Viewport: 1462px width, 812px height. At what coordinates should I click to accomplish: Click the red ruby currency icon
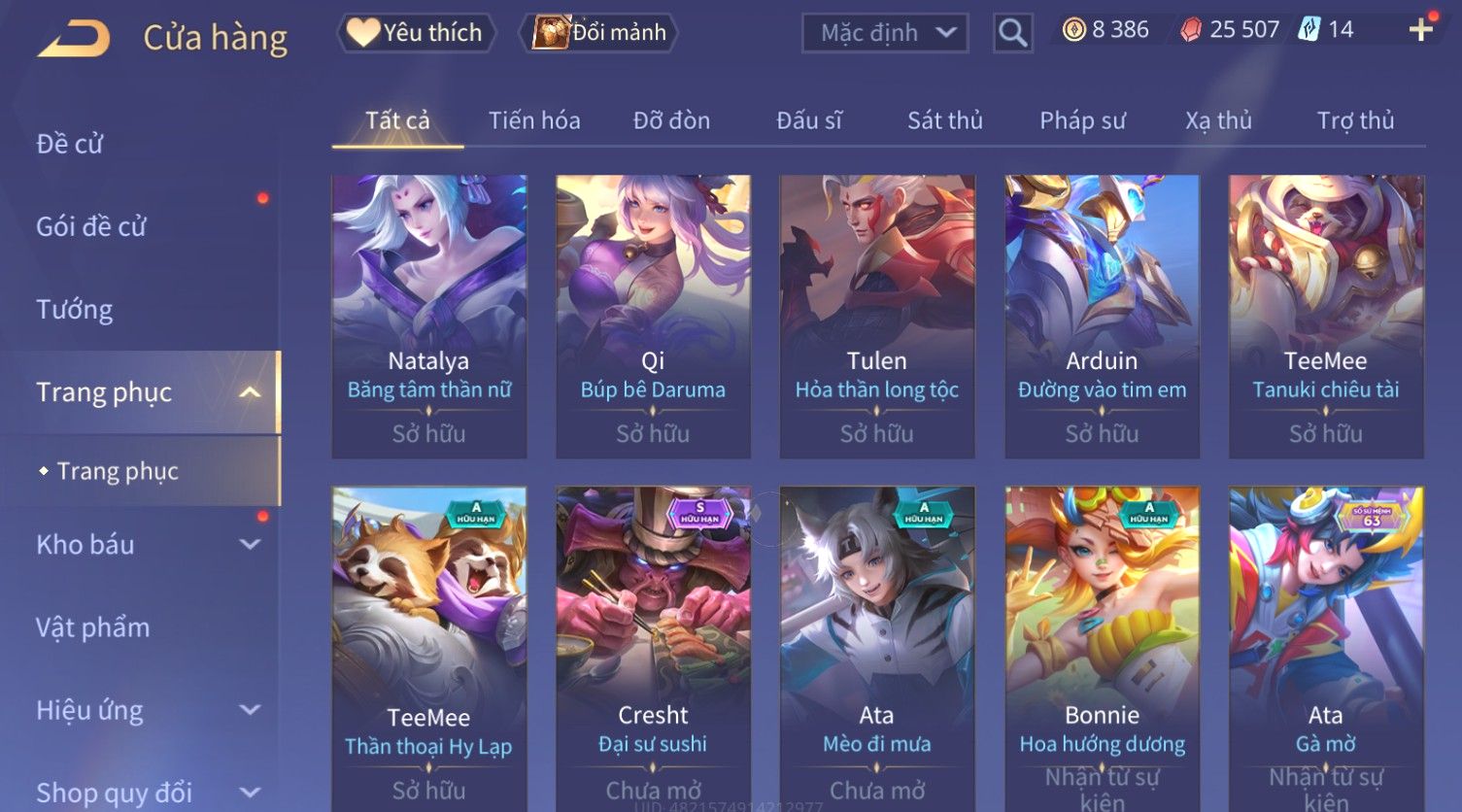(x=1191, y=30)
